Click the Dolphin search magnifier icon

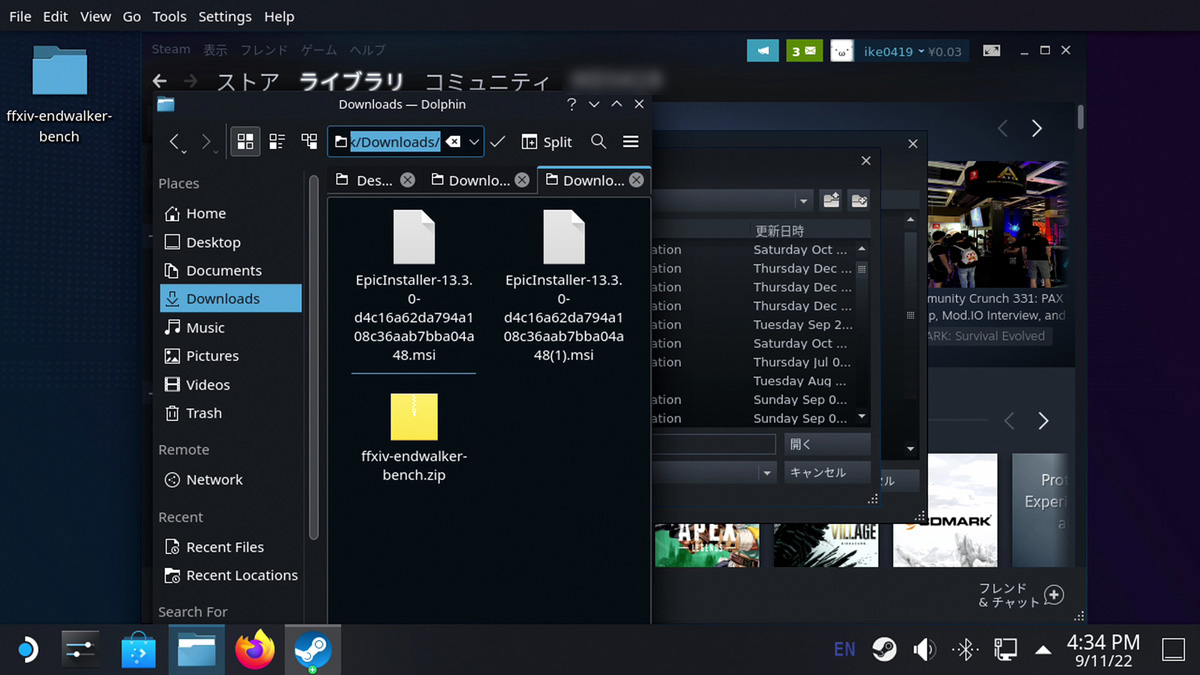coord(598,142)
